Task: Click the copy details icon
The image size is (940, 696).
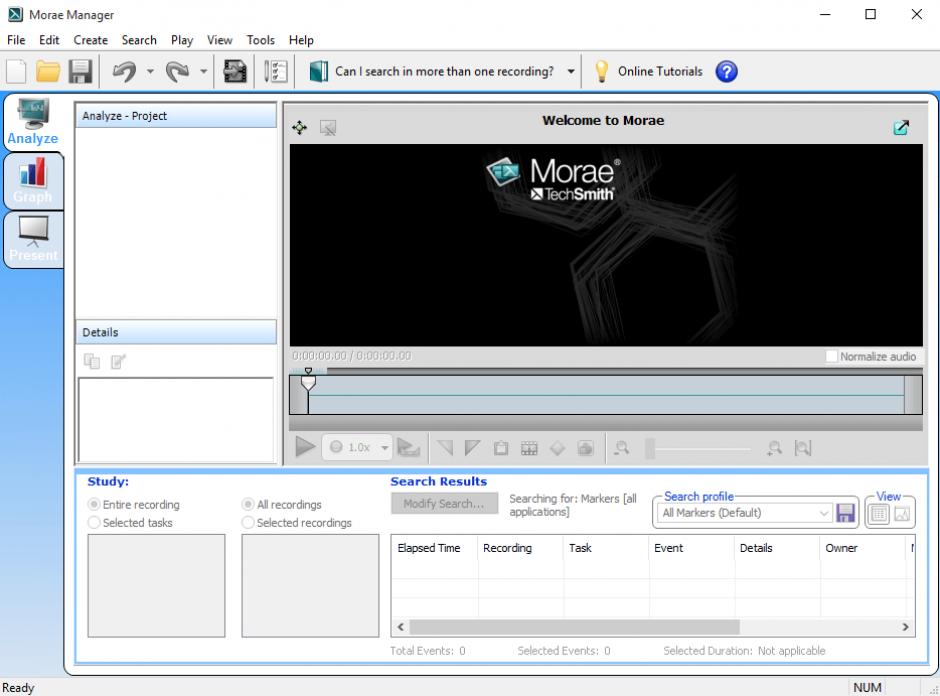Action: [92, 361]
